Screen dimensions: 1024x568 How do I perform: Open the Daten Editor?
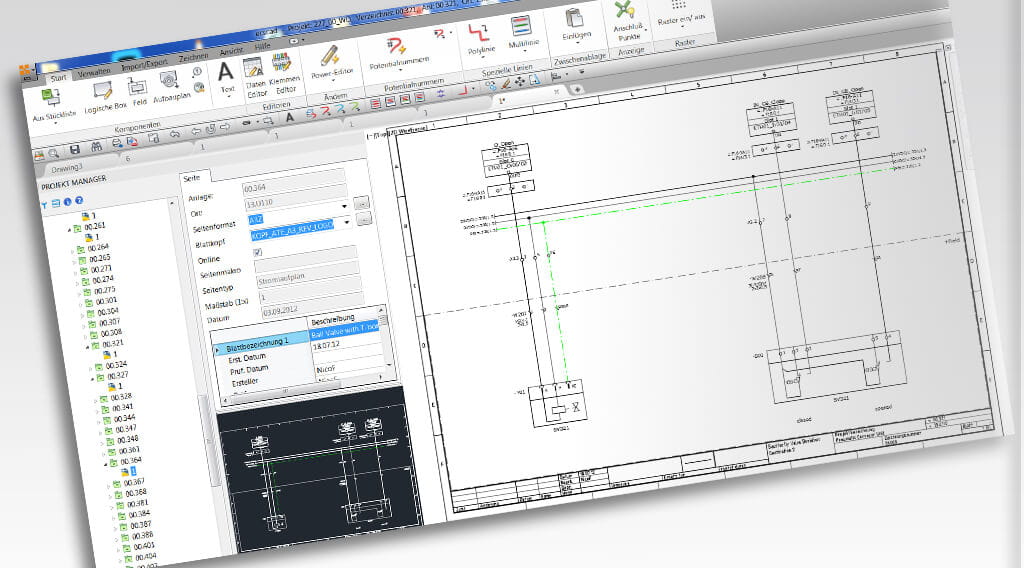pos(253,69)
